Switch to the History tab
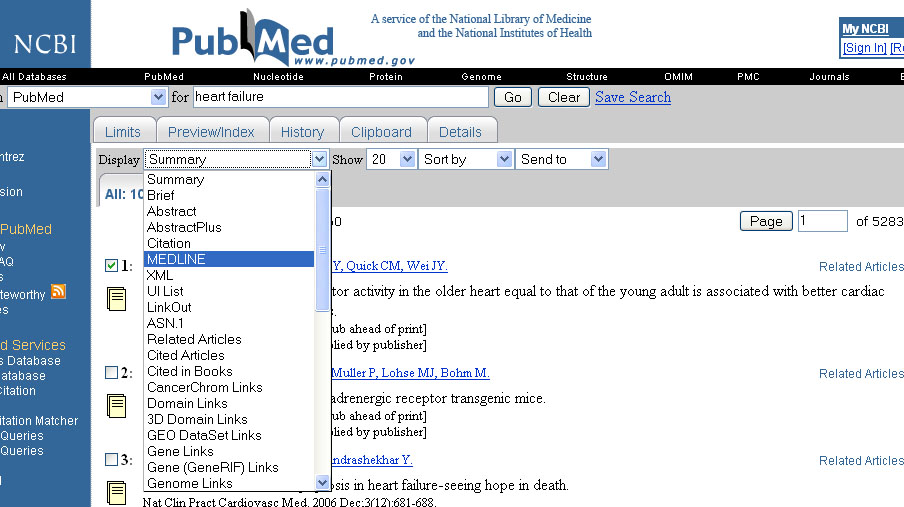 302,132
